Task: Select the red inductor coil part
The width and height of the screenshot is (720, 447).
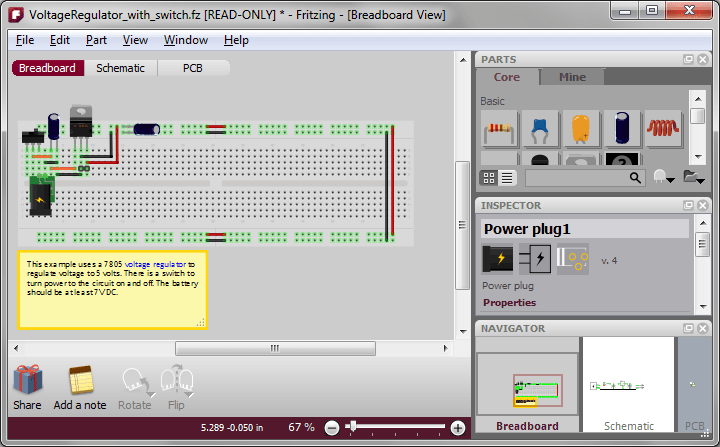Action: click(663, 128)
